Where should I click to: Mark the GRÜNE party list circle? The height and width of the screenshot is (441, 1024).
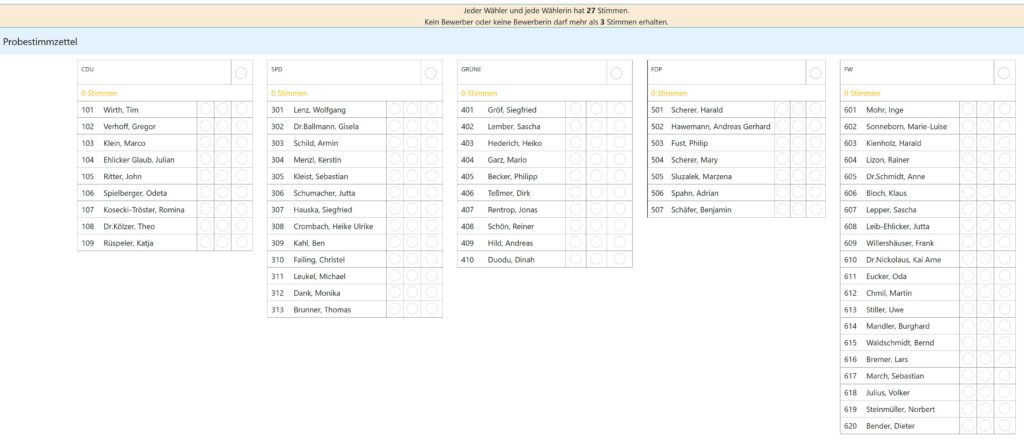coord(617,72)
